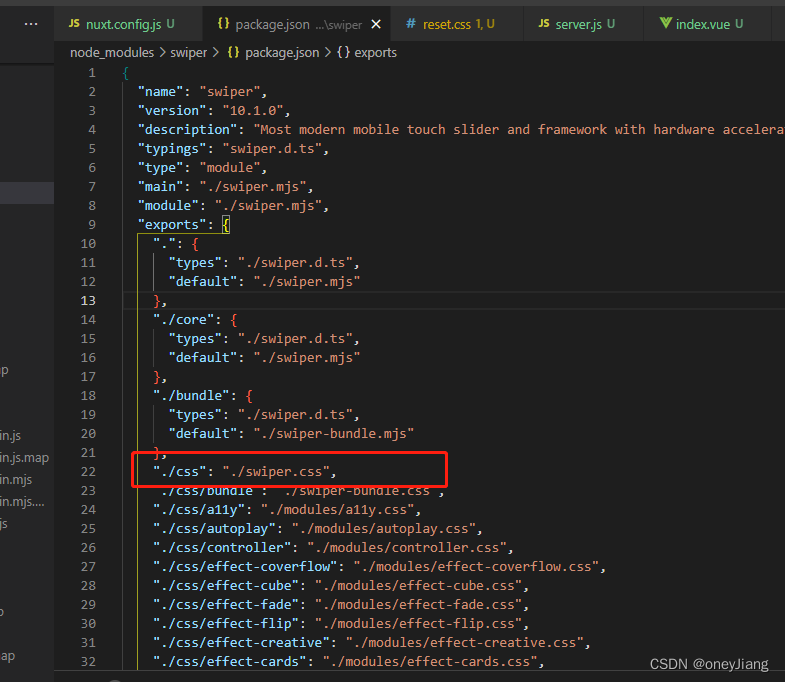Viewport: 785px width, 682px height.
Task: Click the JS icon on server.js tab
Action: [544, 24]
